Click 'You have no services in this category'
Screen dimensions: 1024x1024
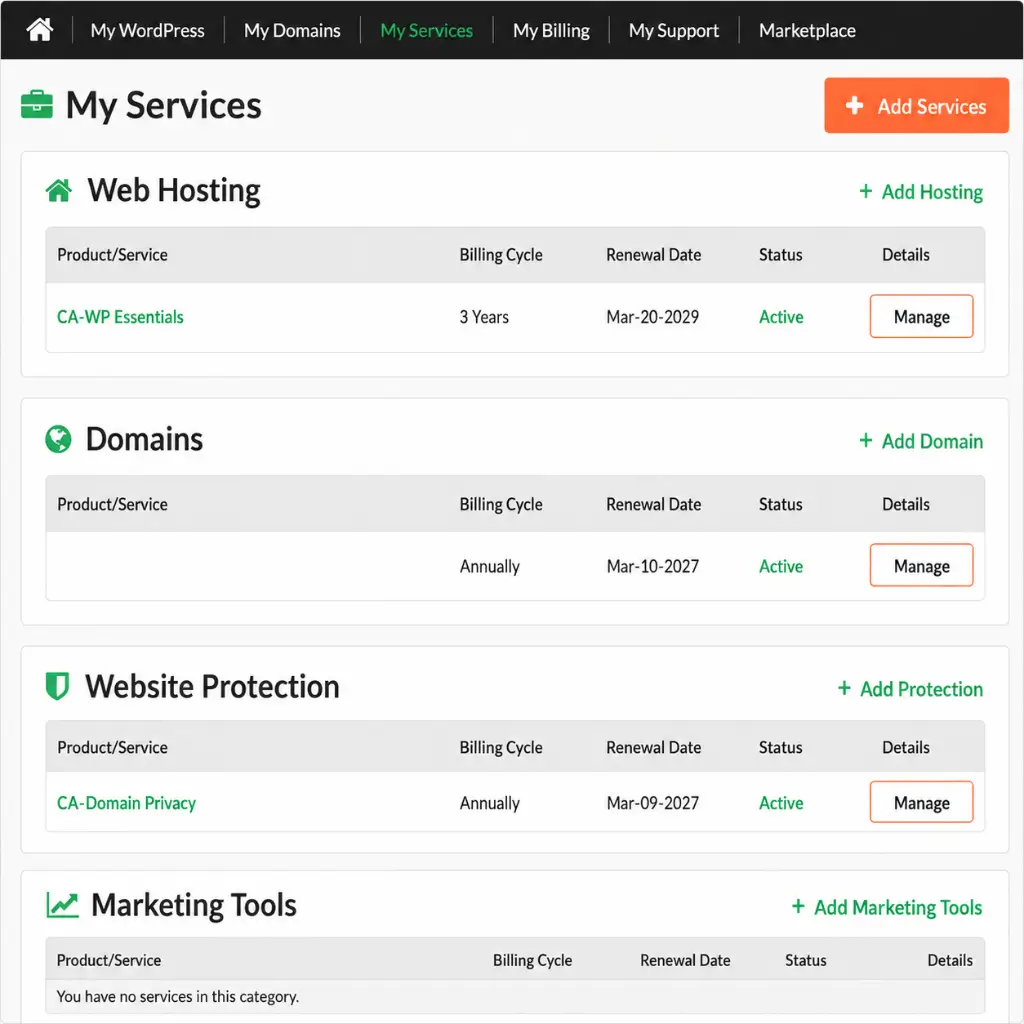pyautogui.click(x=178, y=997)
